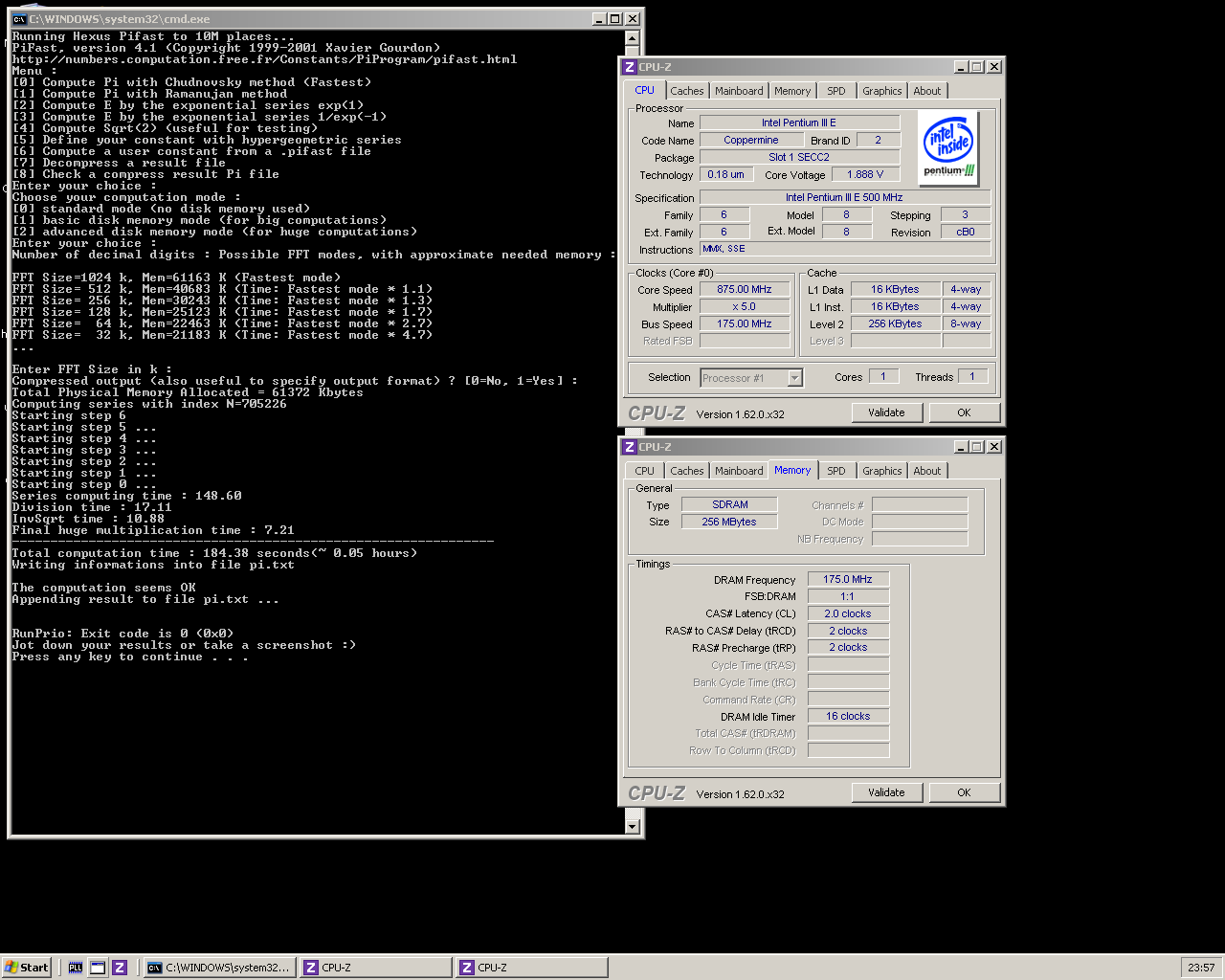This screenshot has width=1225, height=980.
Task: Click the window-shaped quick launch icon
Action: [98, 968]
